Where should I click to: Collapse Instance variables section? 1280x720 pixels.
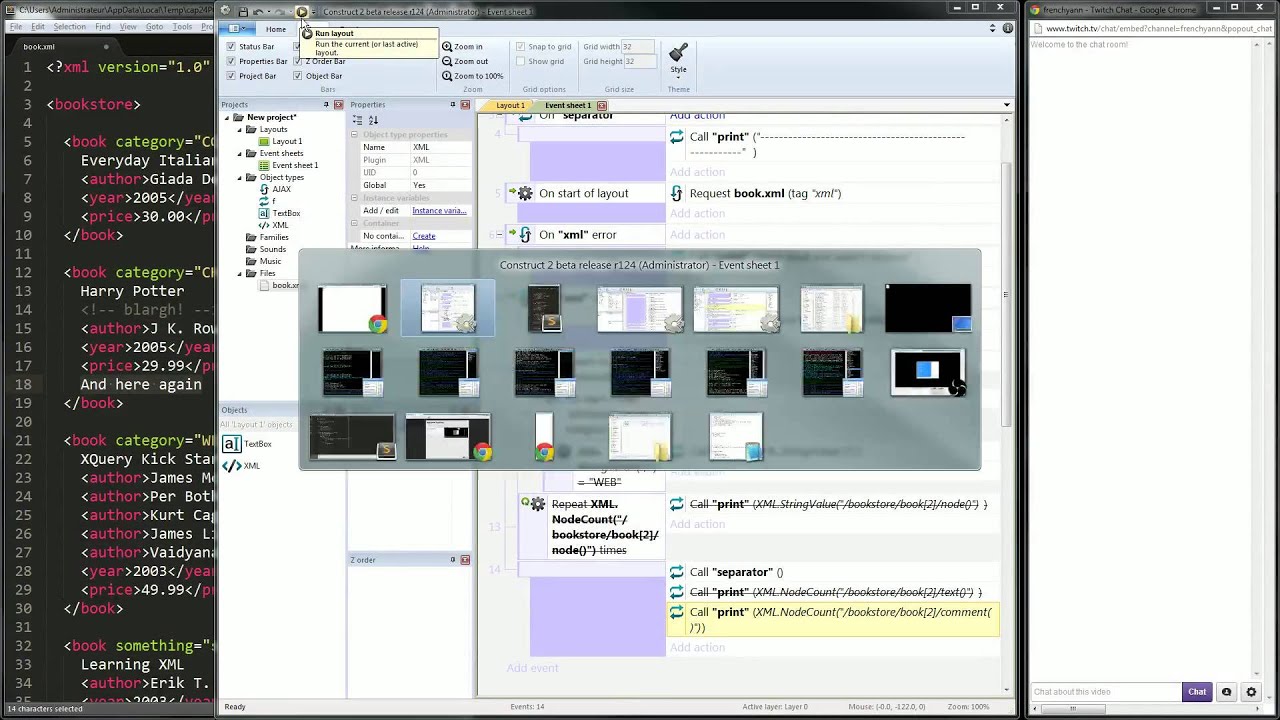coord(354,198)
